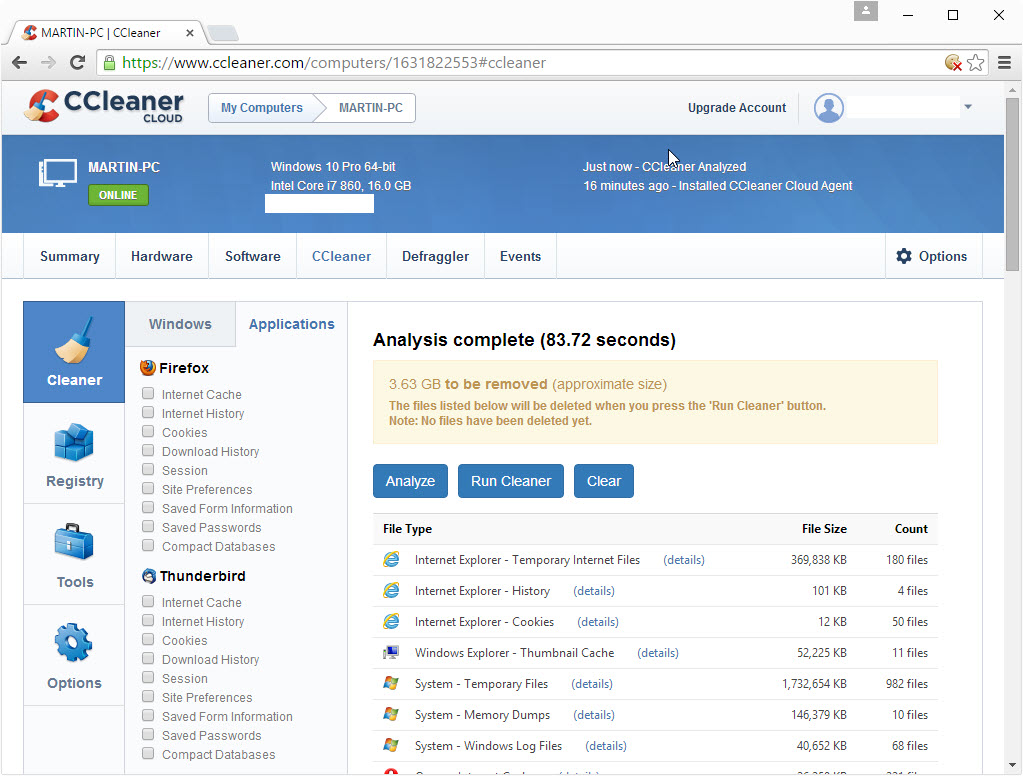Switch to the Software tab
Image resolution: width=1023 pixels, height=776 pixels.
[252, 256]
